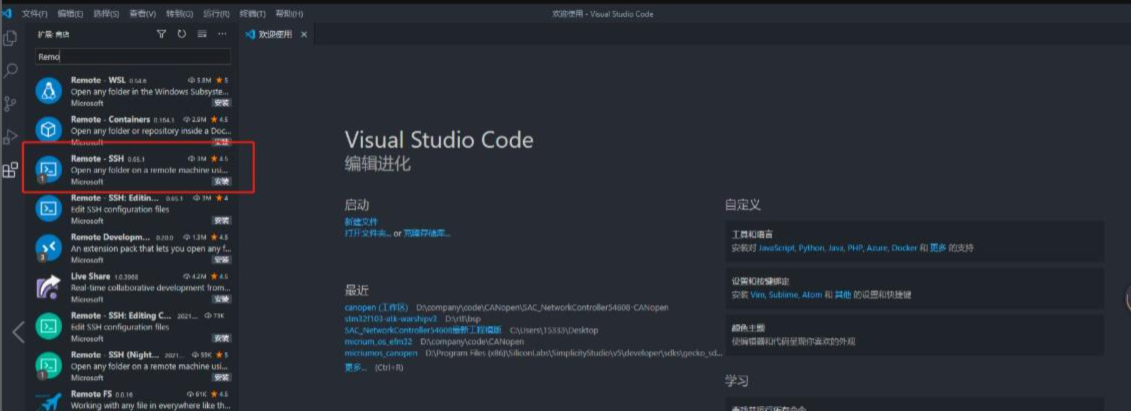Screen dimensions: 1131x411
Task: Click the blue Remote - SSH extension icon
Action: click(x=48, y=169)
